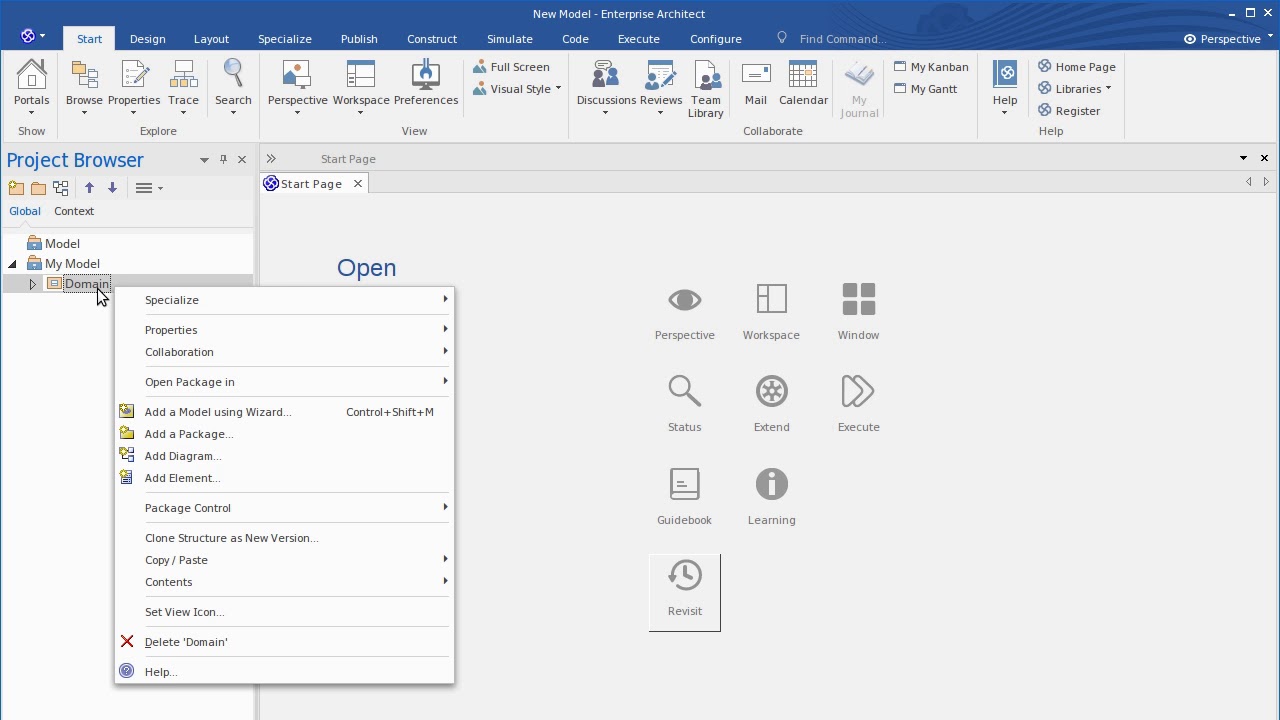1280x720 pixels.
Task: Select Add a Model using Wizard menu entry
Action: (x=284, y=412)
